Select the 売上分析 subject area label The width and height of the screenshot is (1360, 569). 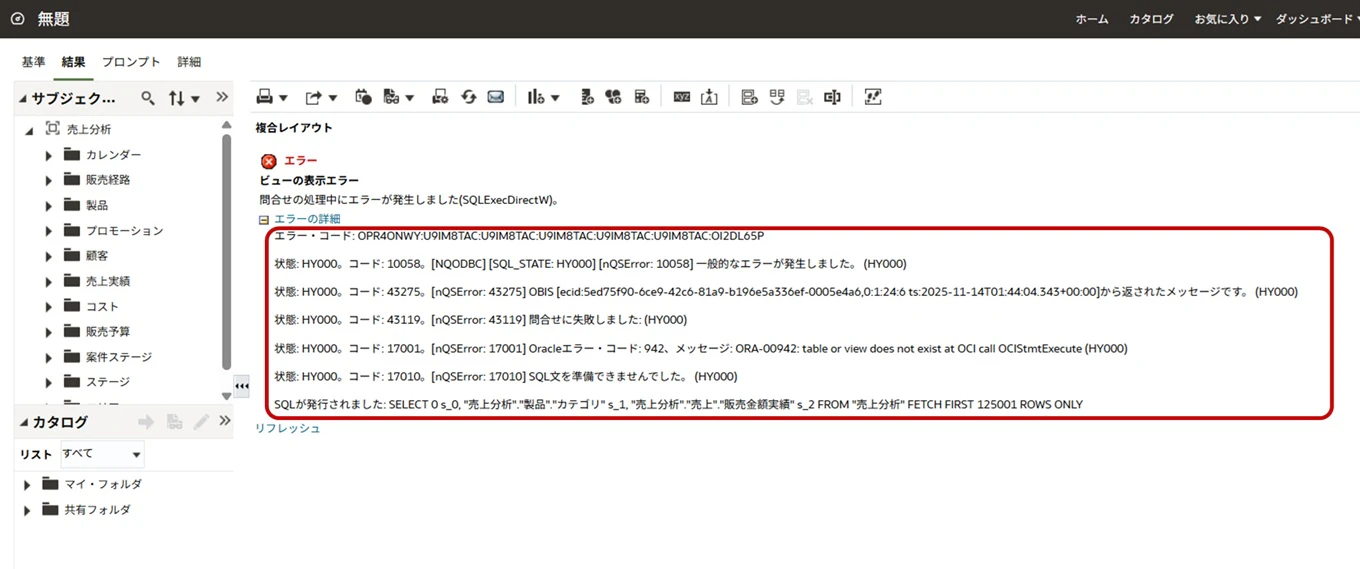click(x=89, y=130)
